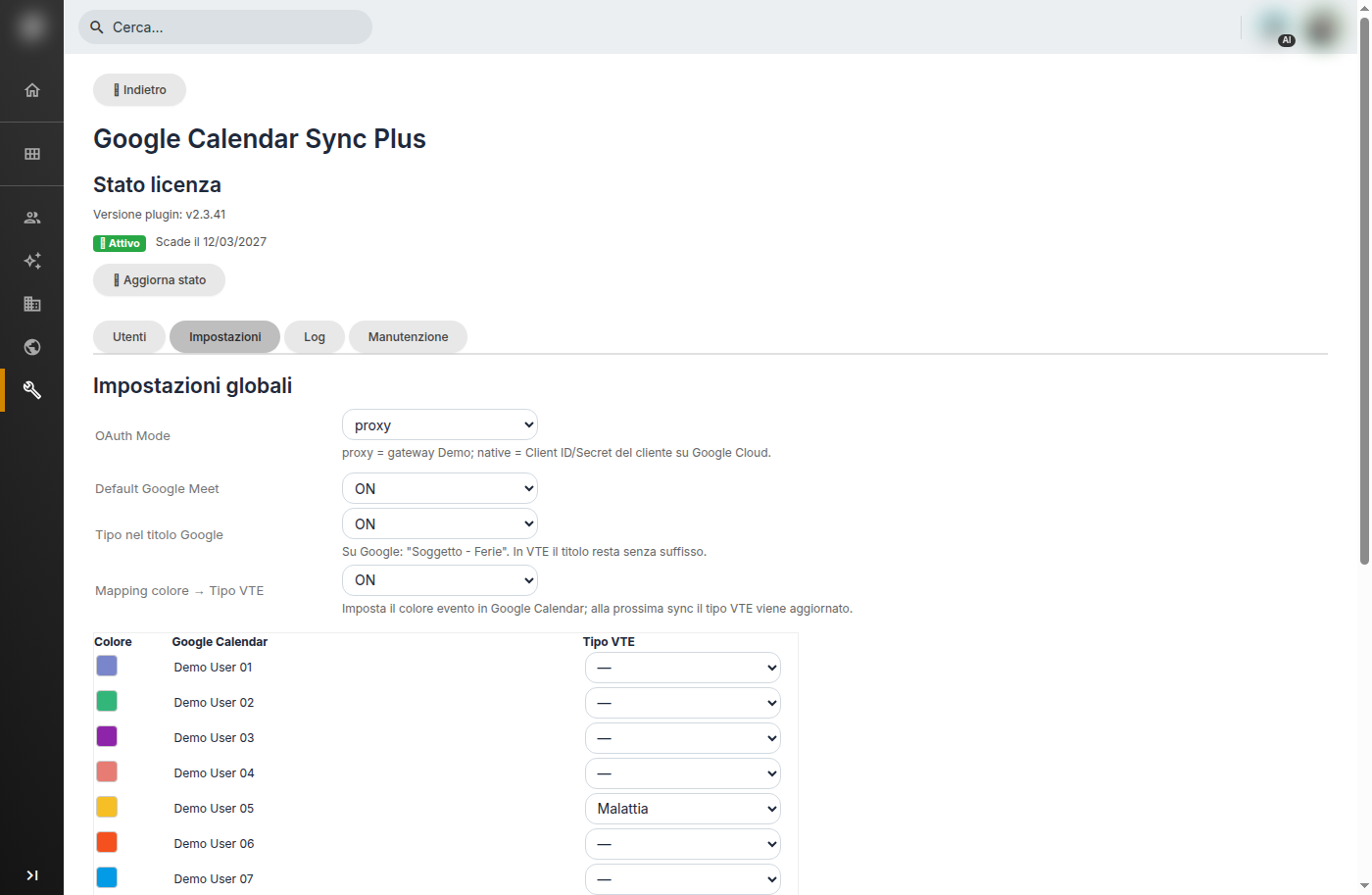Go to the Manutenzione tab
The height and width of the screenshot is (895, 1372).
[408, 336]
